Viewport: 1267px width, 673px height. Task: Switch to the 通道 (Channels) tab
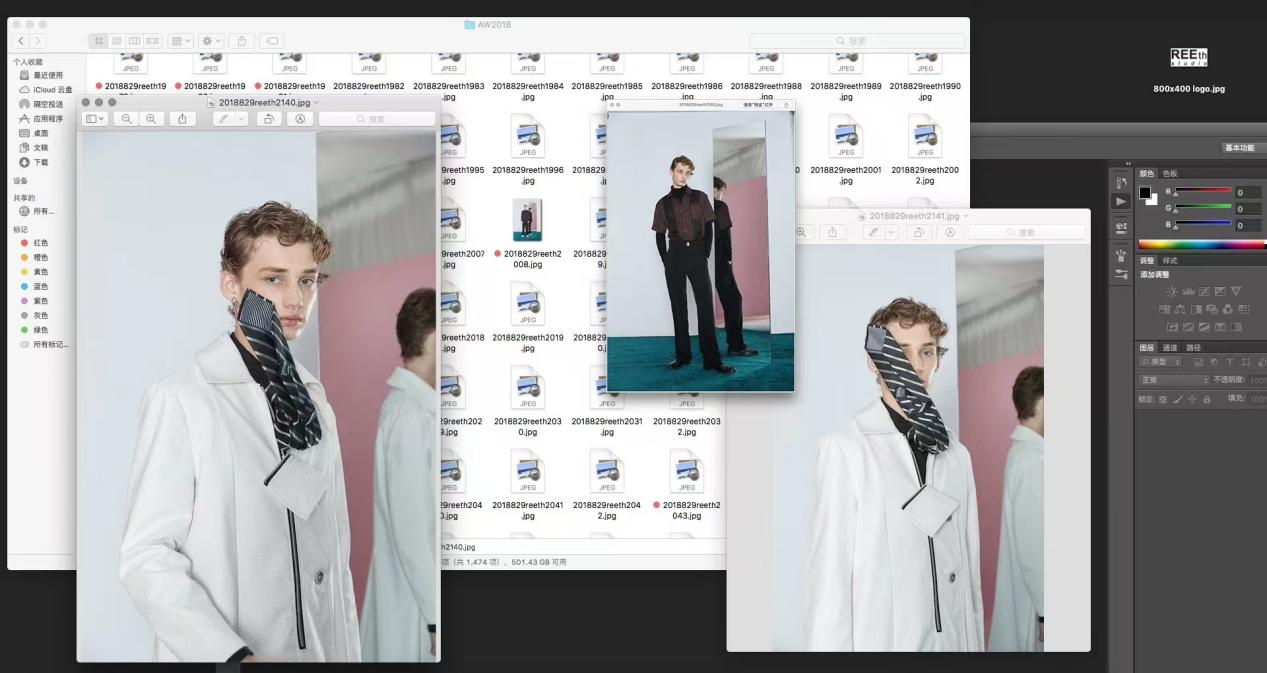[x=1170, y=348]
